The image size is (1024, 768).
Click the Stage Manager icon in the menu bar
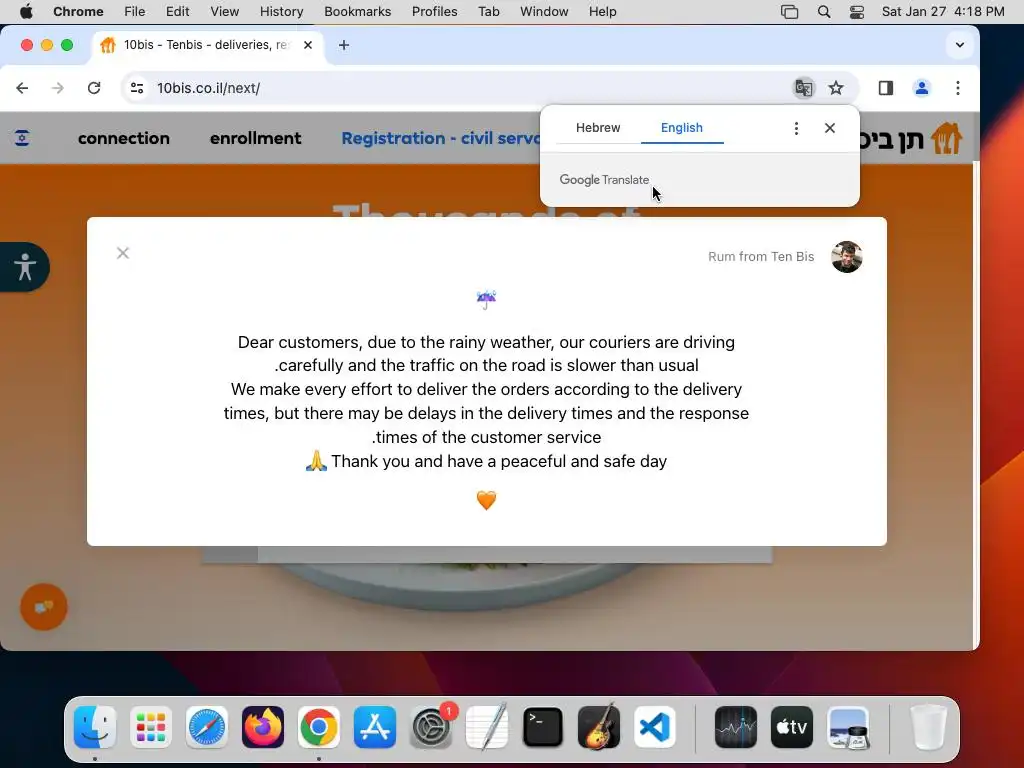point(790,11)
